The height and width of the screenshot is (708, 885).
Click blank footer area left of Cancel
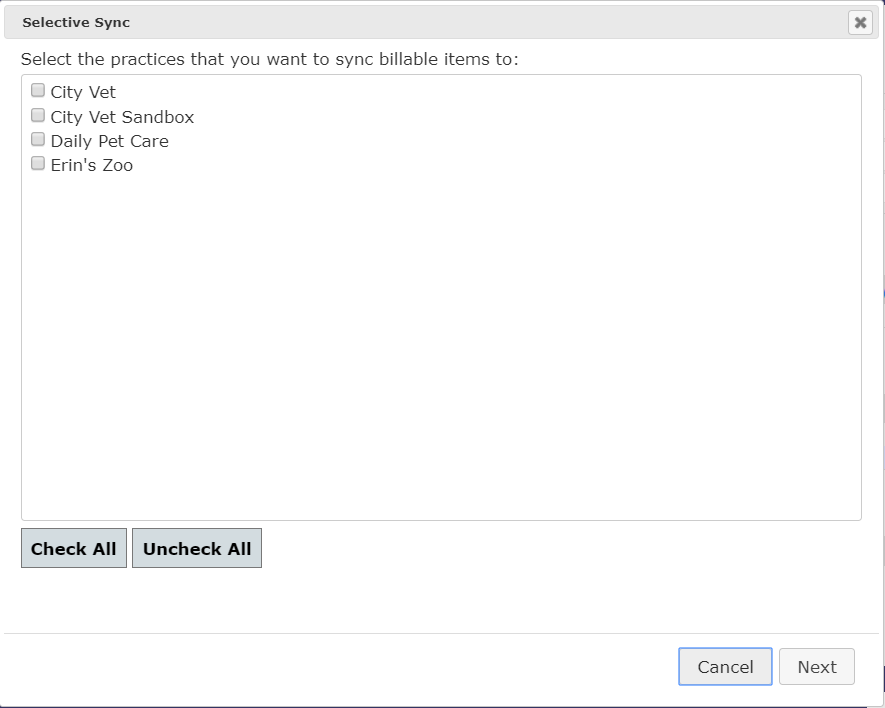coord(339,667)
